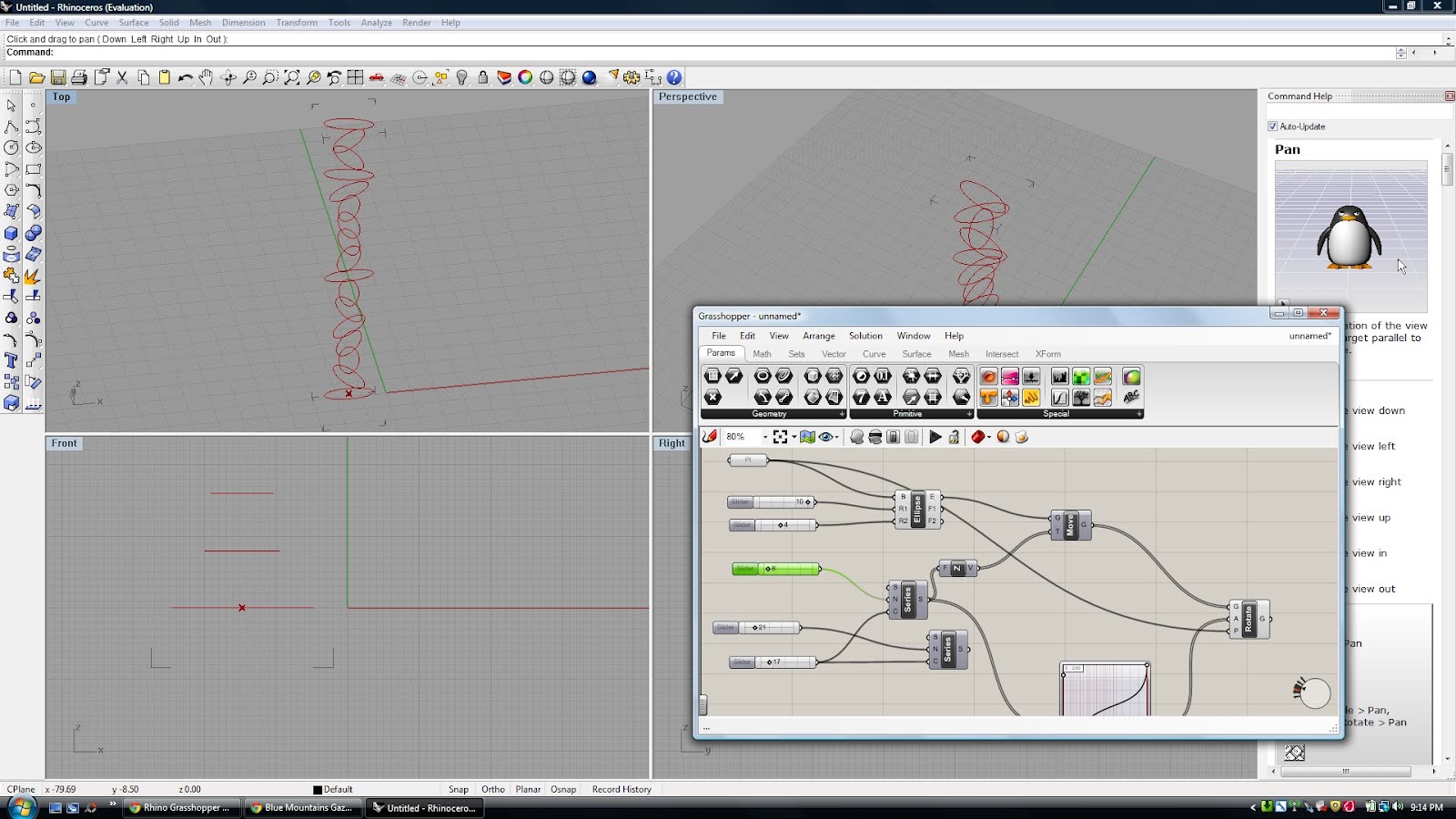Click the New file icon in Rhino toolbar

(x=15, y=77)
